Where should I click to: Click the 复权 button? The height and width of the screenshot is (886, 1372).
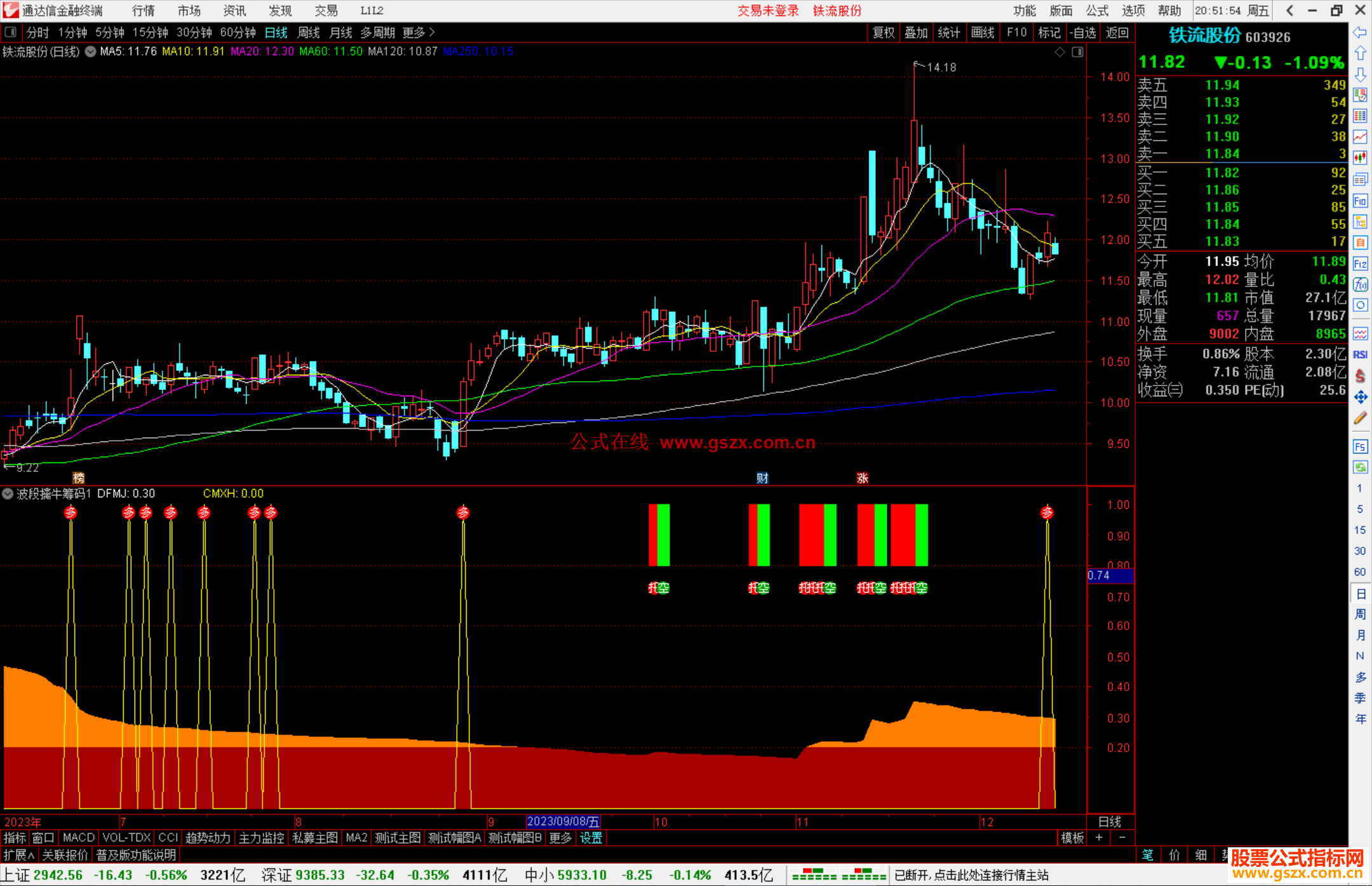(x=884, y=32)
